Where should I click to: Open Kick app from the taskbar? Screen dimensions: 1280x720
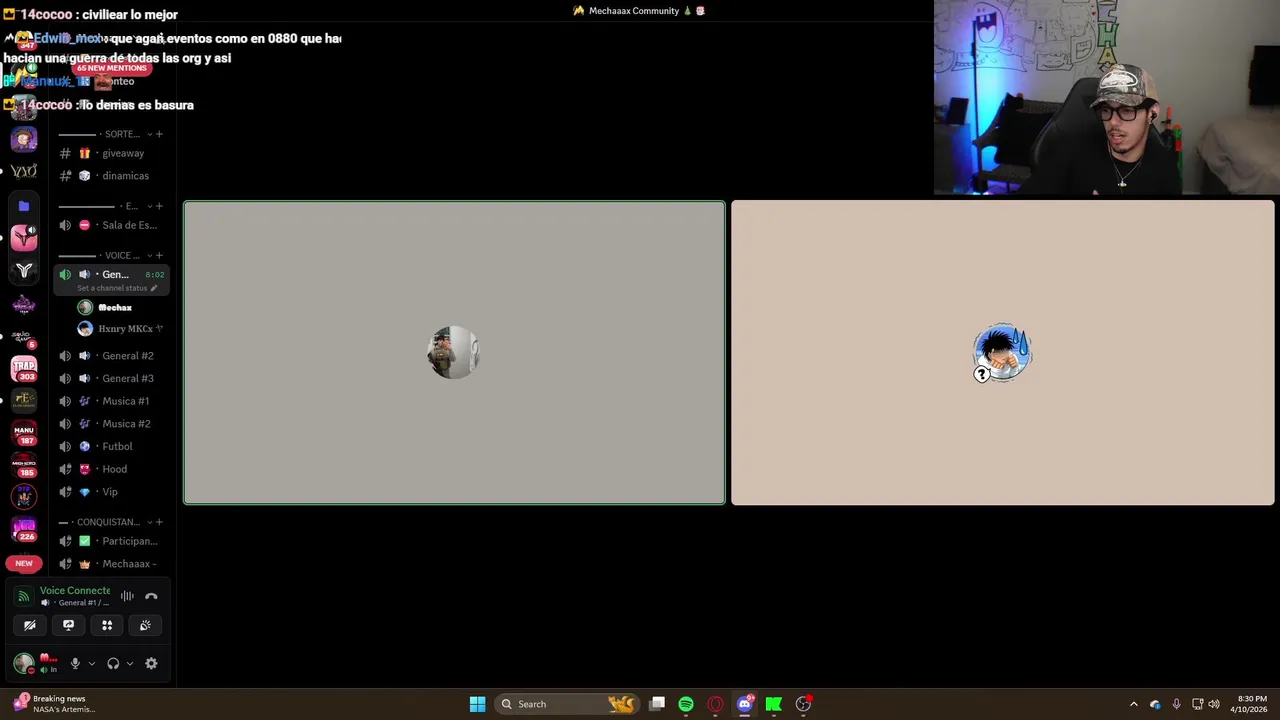(x=773, y=704)
